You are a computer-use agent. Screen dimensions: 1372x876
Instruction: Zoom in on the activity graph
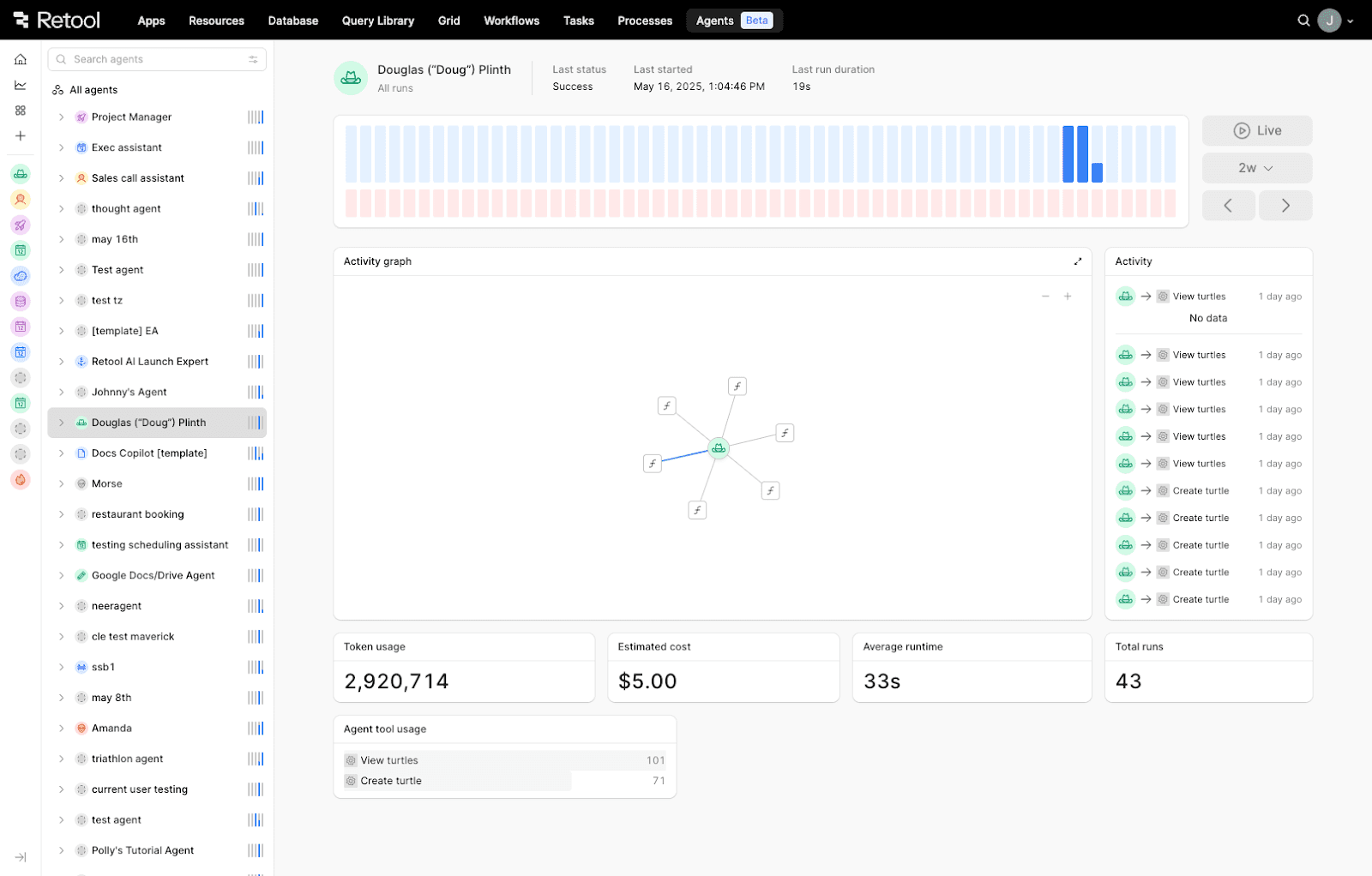point(1068,297)
